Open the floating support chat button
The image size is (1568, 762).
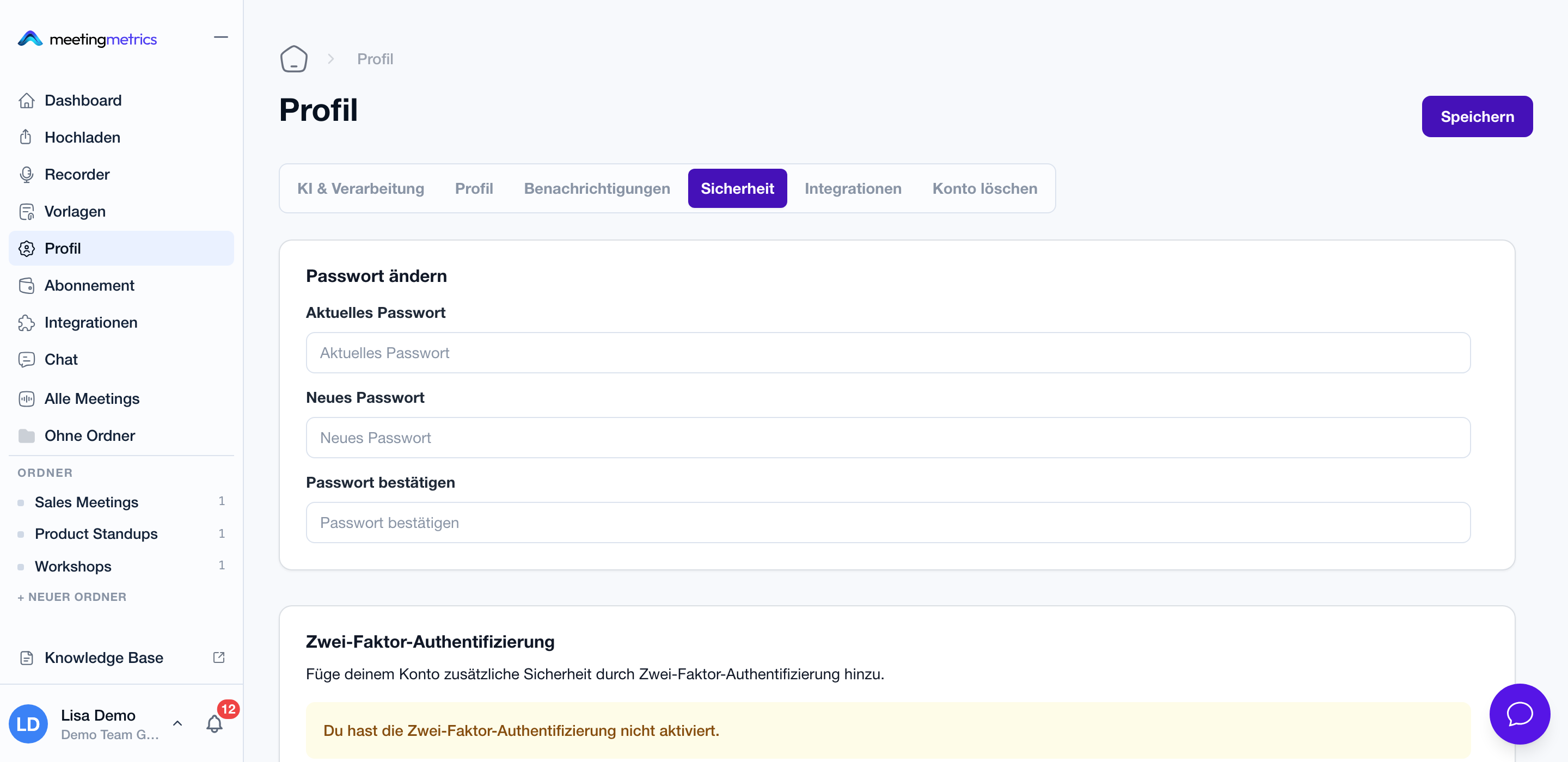click(x=1520, y=714)
